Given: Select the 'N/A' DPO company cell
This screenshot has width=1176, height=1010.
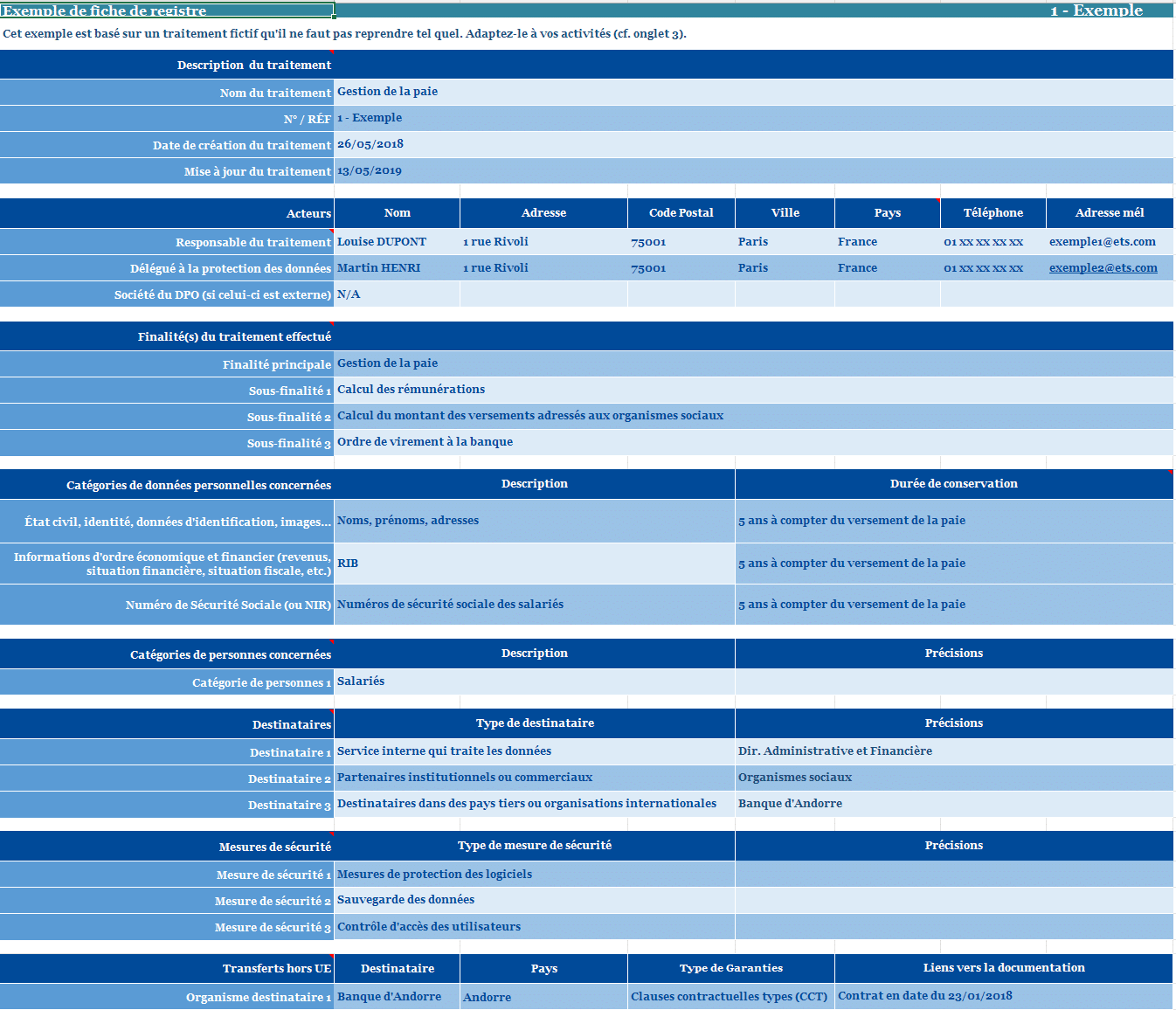Looking at the screenshot, I should point(397,294).
